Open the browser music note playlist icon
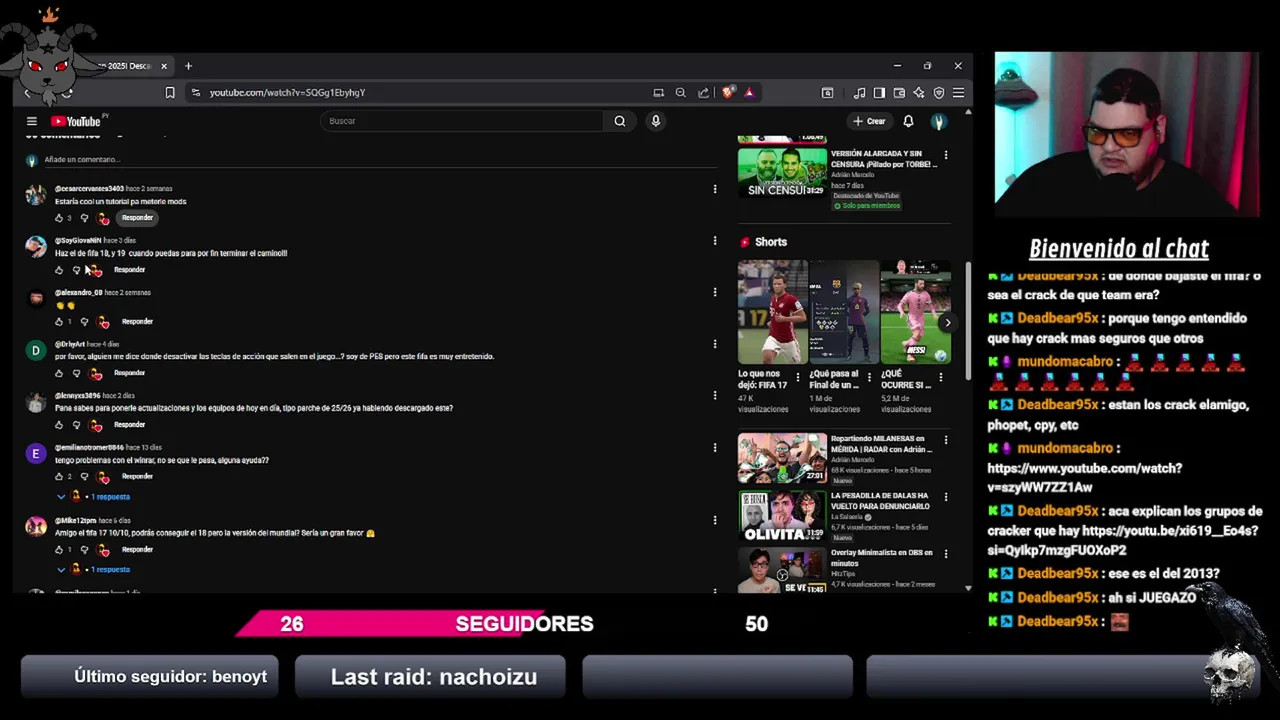This screenshot has width=1280, height=720. coord(860,92)
